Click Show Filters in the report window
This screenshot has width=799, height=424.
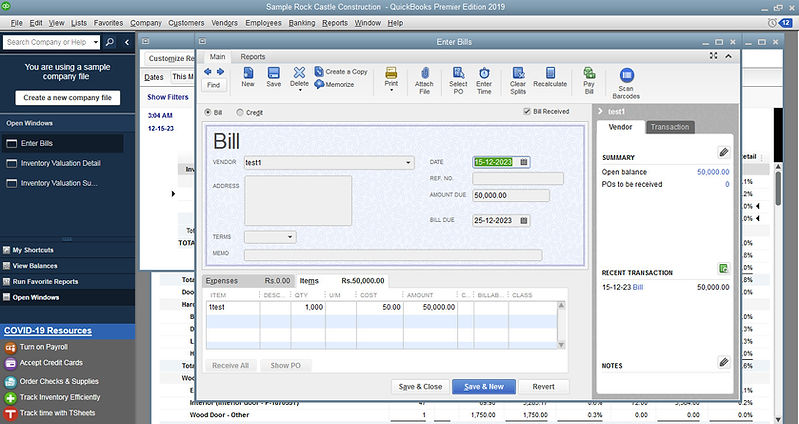168,97
